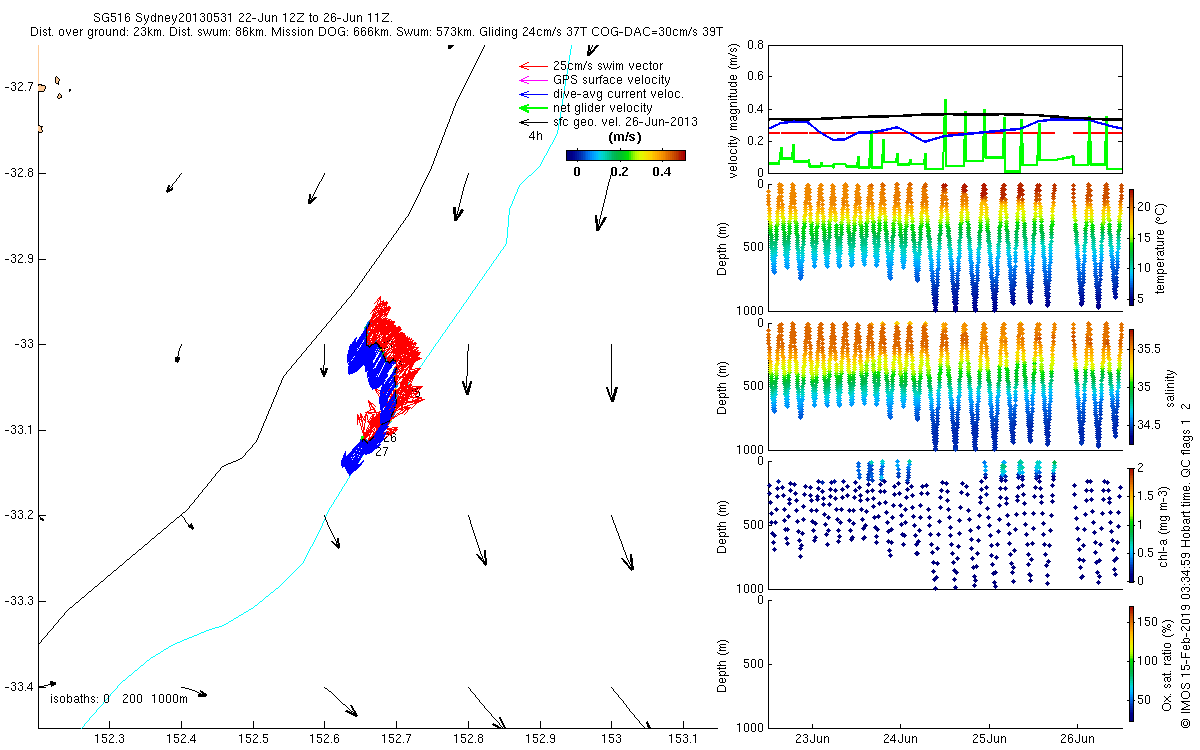Click the '26Jun' time axis tick
Screen dimensions: 1200x750
tap(1078, 740)
